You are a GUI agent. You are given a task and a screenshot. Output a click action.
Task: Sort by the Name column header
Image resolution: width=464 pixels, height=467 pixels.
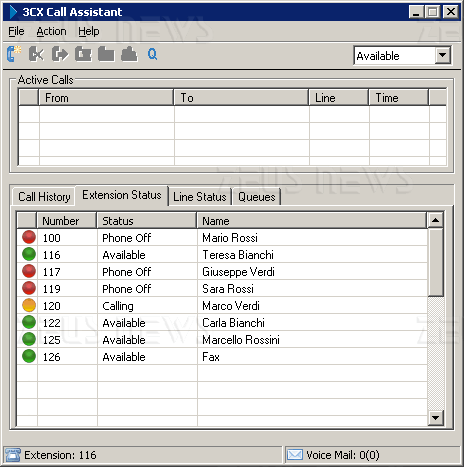coord(312,221)
